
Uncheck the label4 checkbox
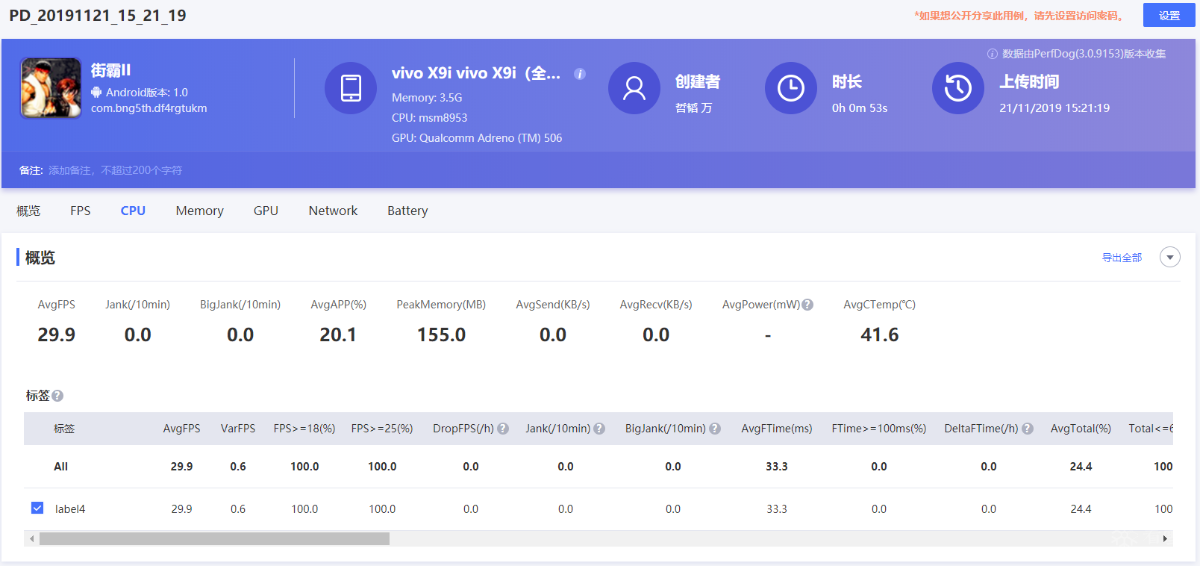click(37, 509)
